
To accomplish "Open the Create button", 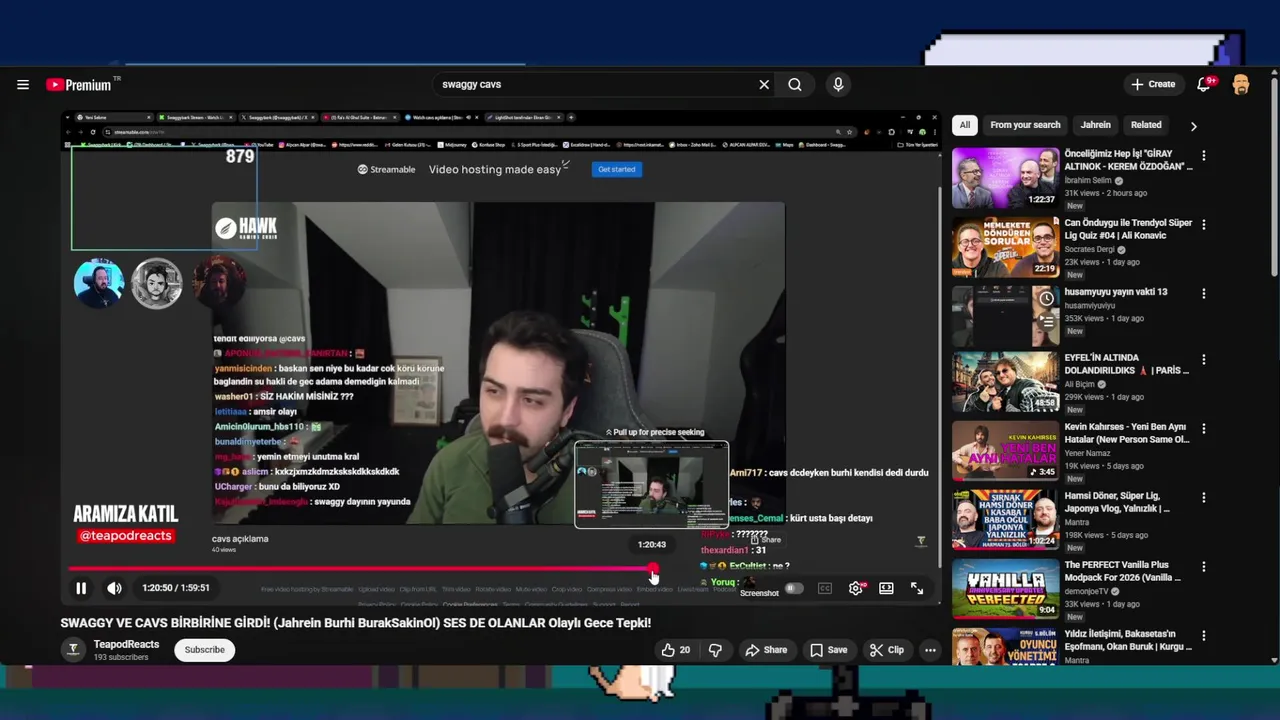I will point(1153,85).
